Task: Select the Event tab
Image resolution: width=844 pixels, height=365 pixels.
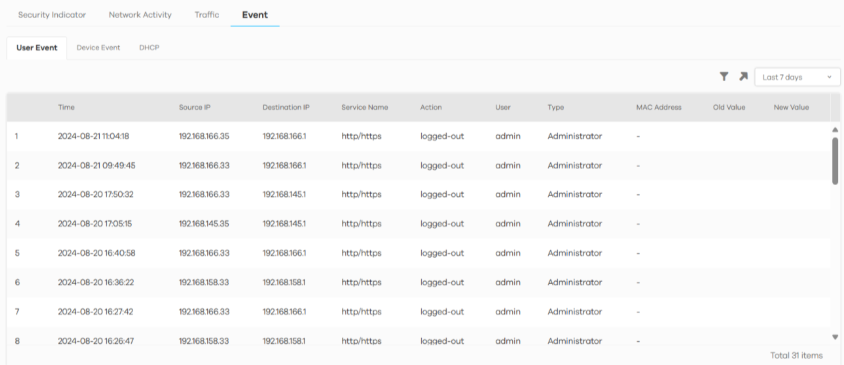Action: [255, 15]
